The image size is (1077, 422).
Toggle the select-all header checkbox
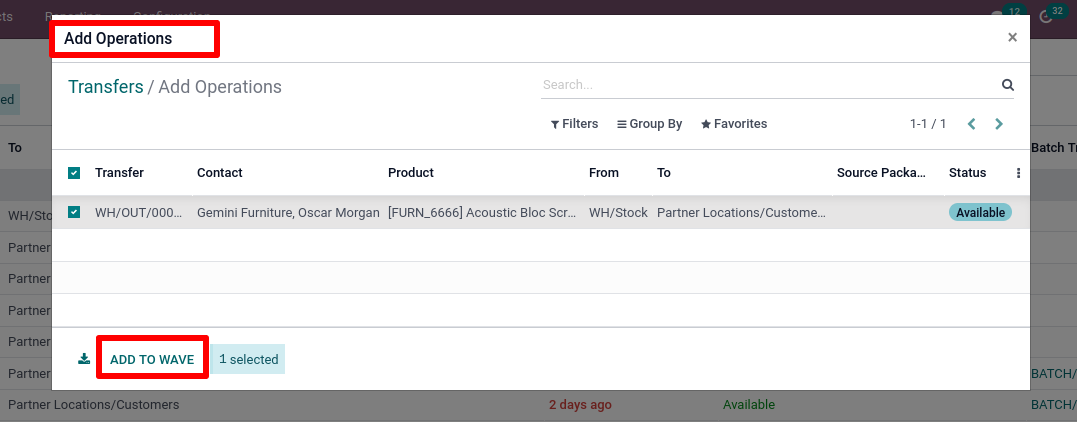(x=74, y=173)
